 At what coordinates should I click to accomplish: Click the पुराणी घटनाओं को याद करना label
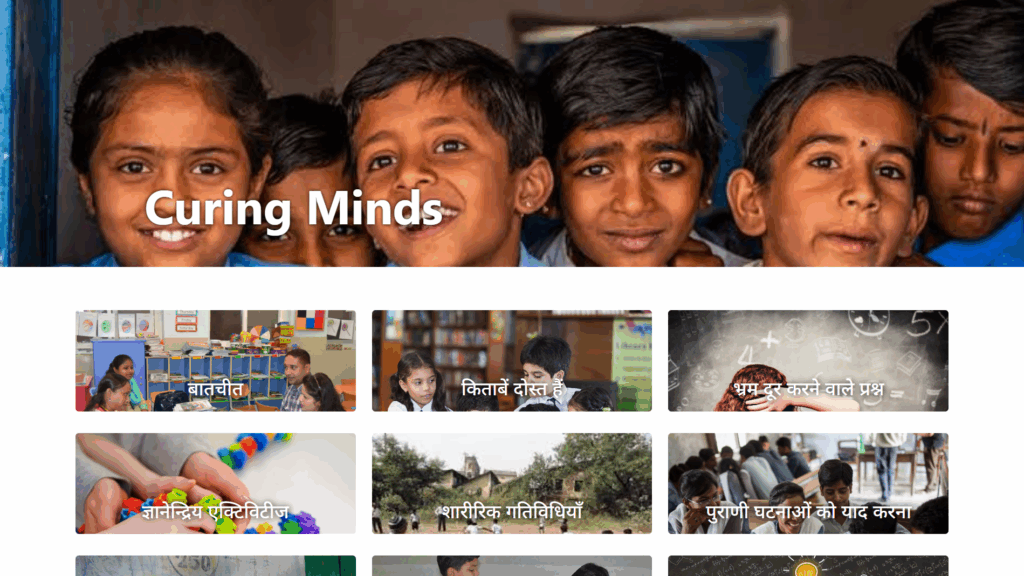[808, 512]
